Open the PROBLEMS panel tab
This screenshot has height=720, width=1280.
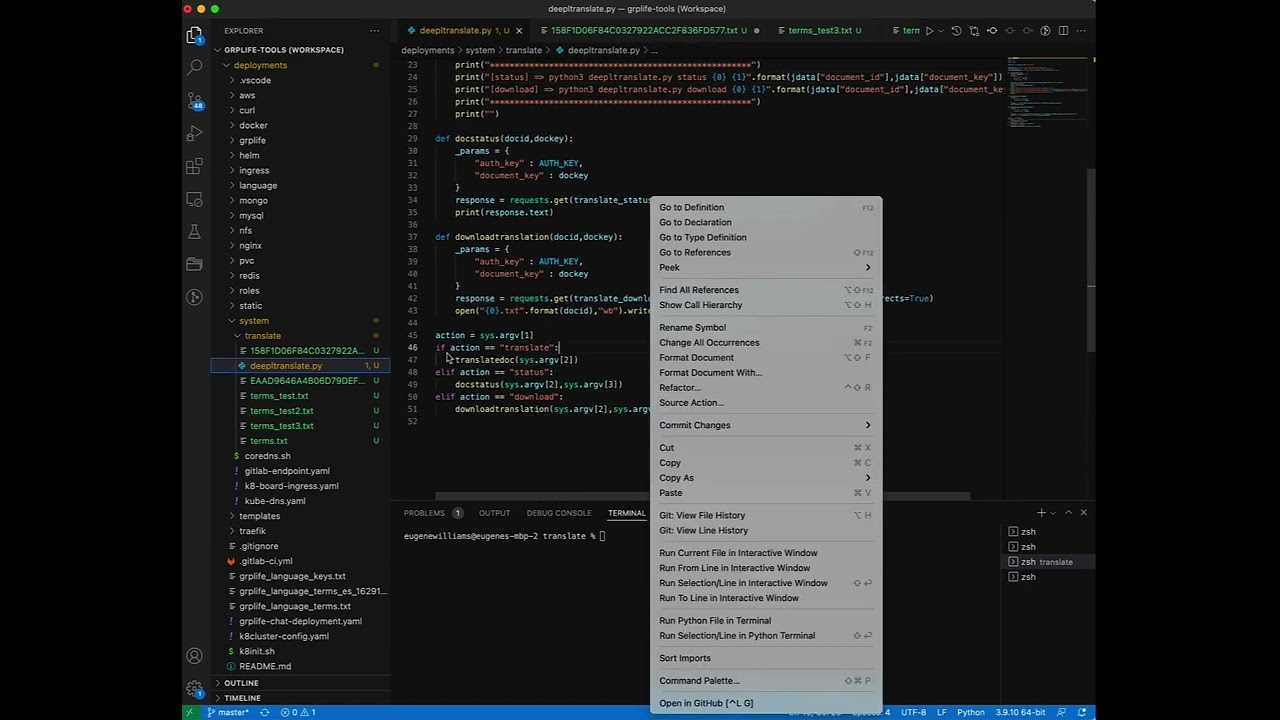[433, 513]
